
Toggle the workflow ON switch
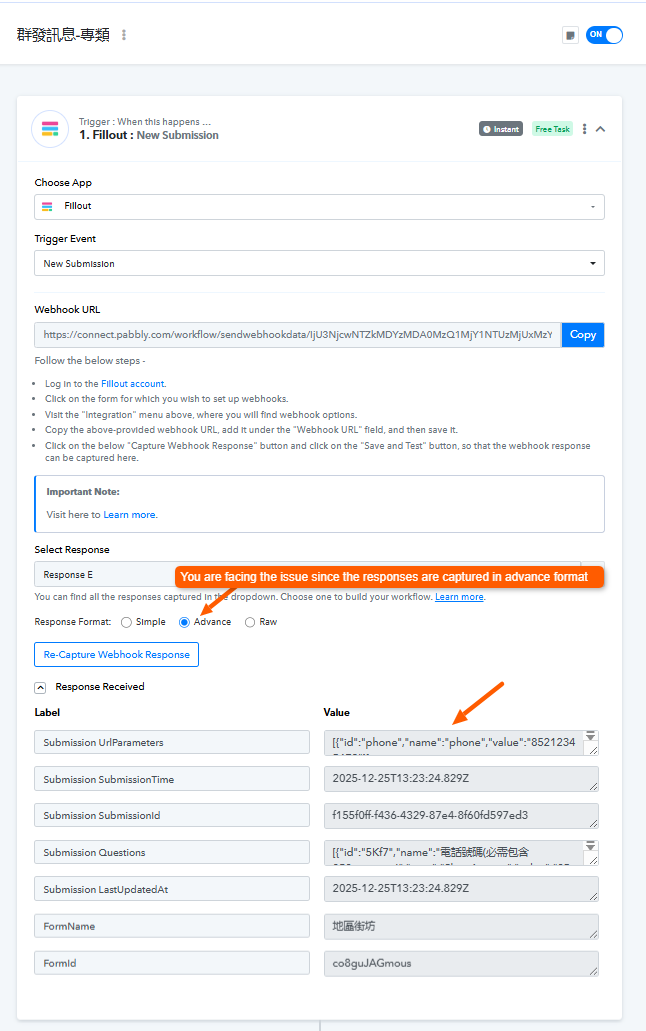point(604,35)
